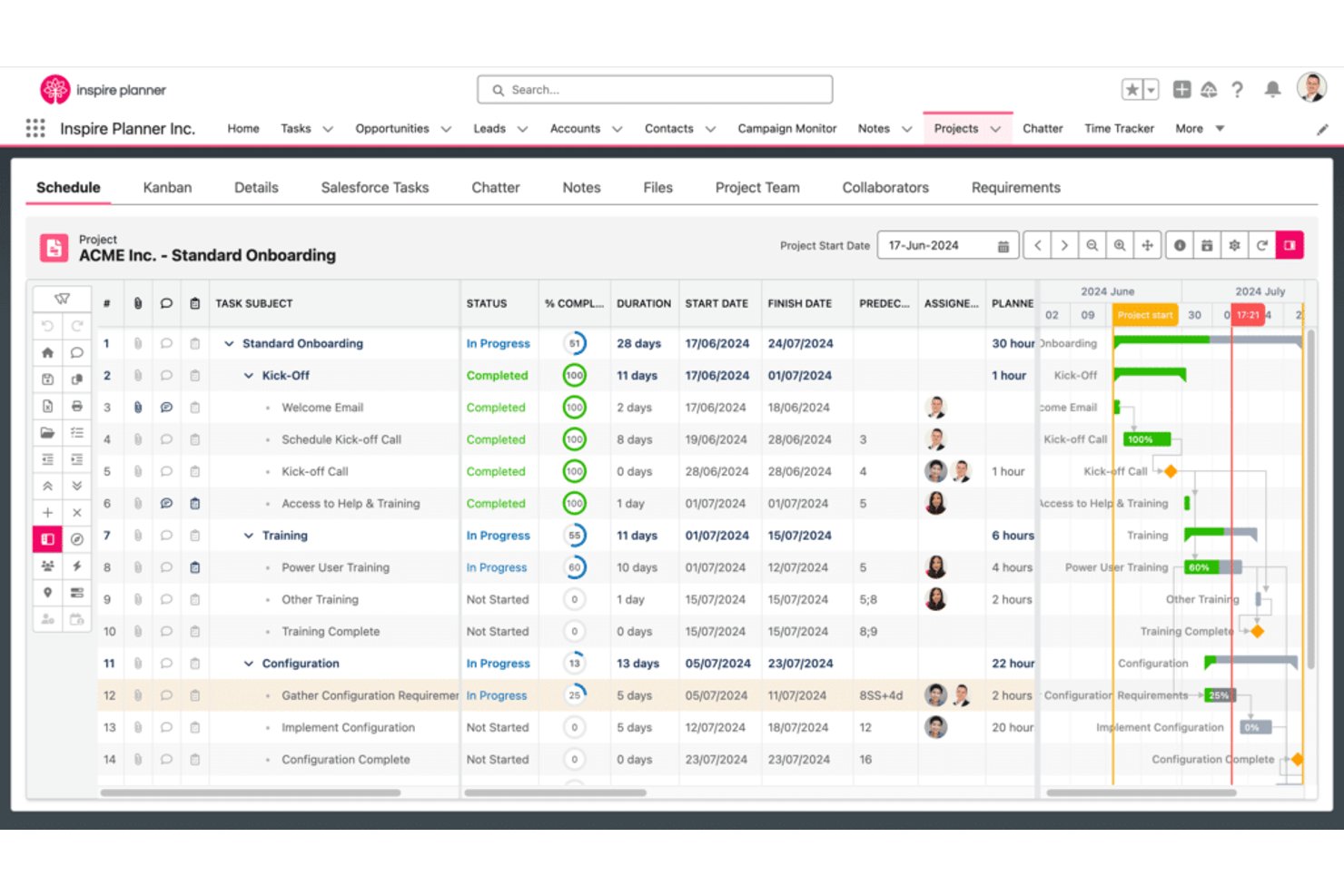
Task: Go to Time Tracker in the nav bar
Action: coord(1119,129)
